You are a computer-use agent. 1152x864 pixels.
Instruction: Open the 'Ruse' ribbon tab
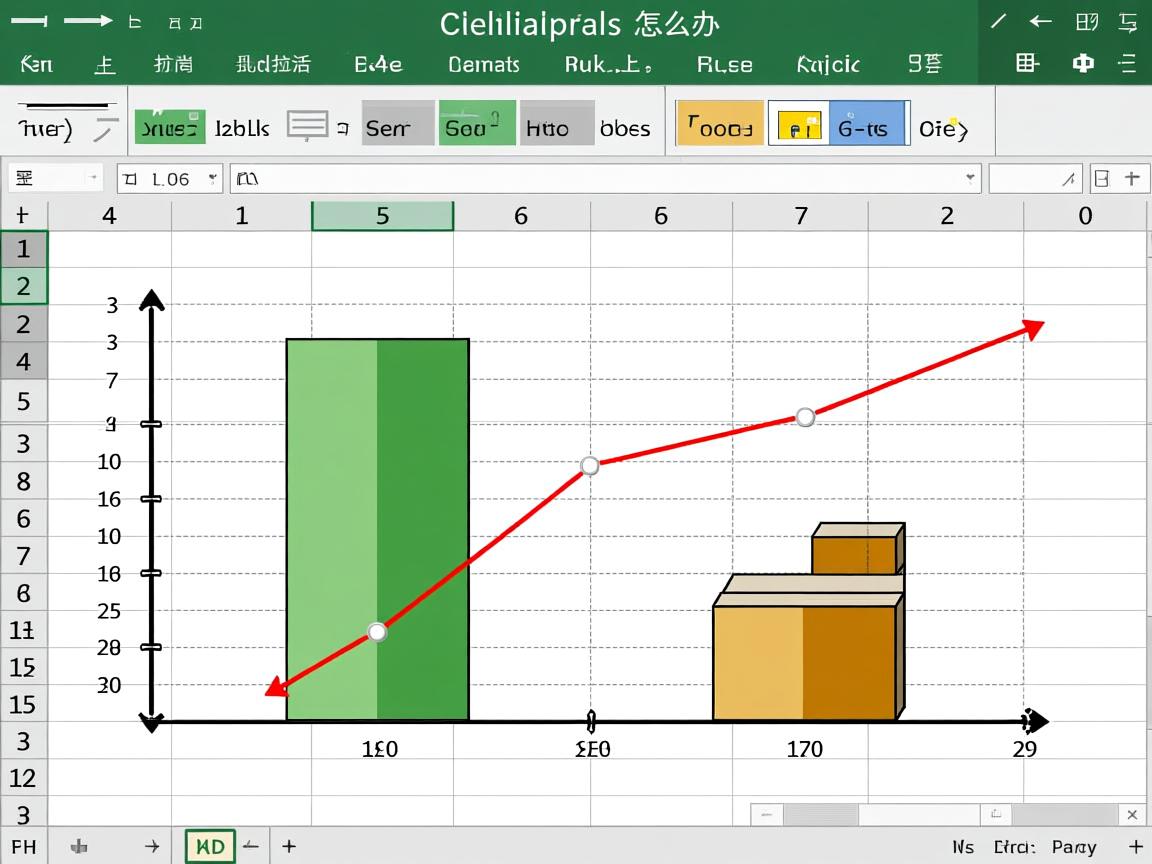tap(724, 65)
